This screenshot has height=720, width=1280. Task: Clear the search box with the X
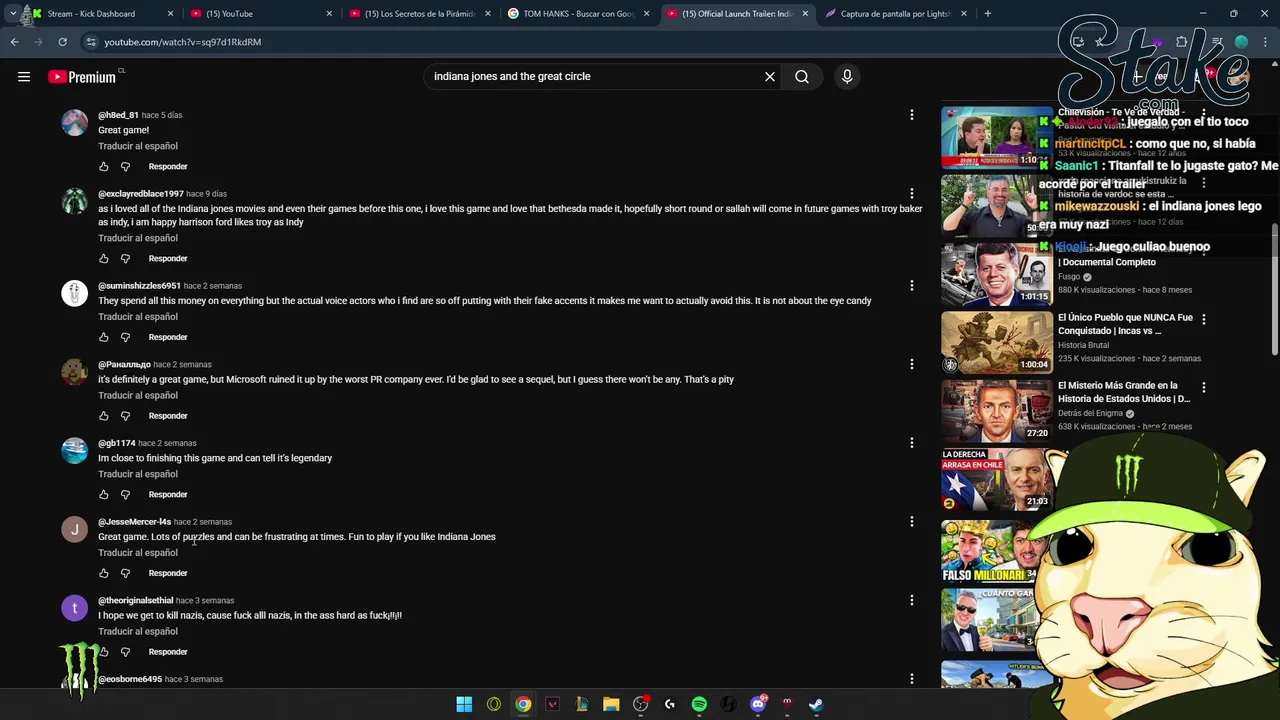point(770,76)
